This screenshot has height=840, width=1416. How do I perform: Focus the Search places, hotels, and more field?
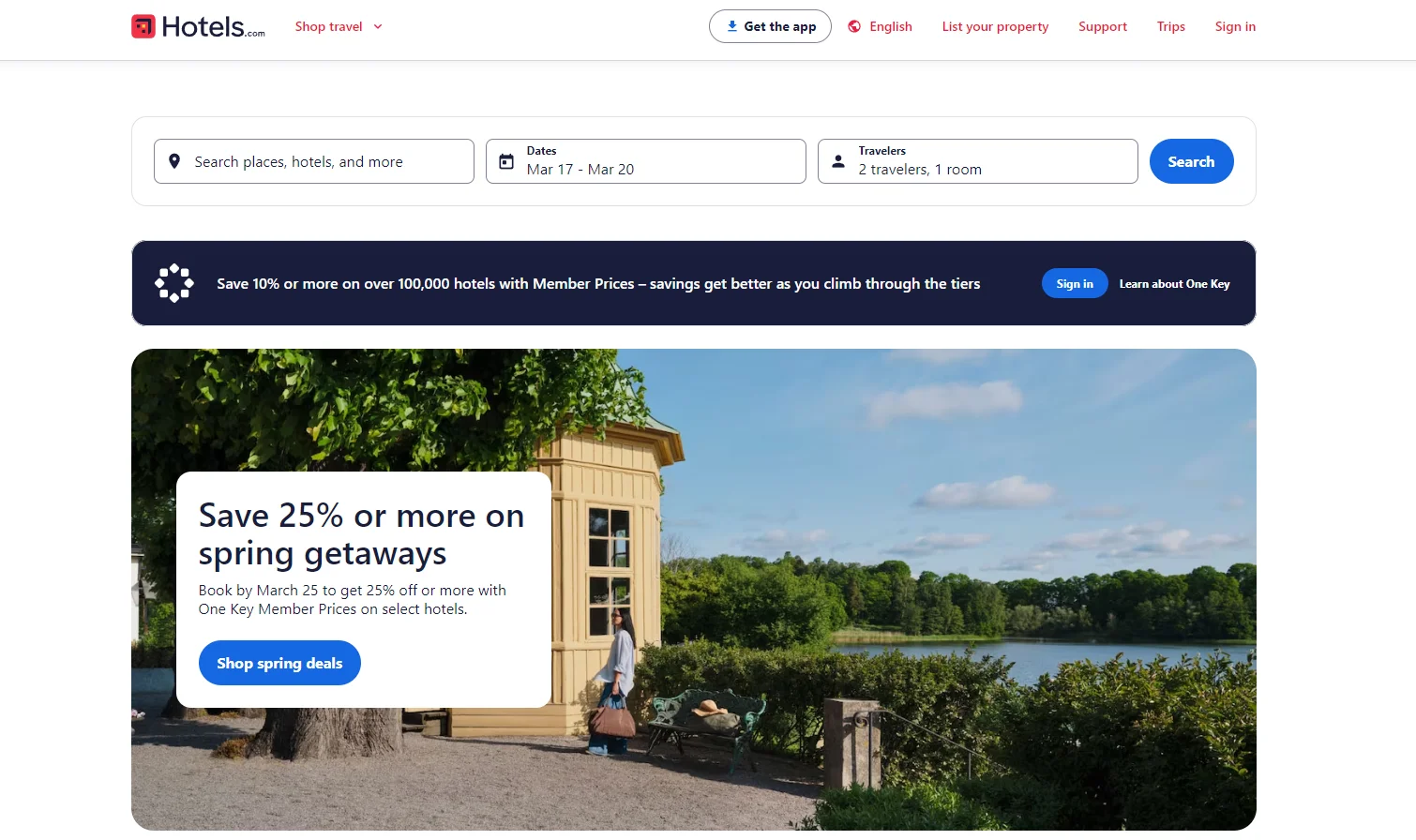coord(314,161)
